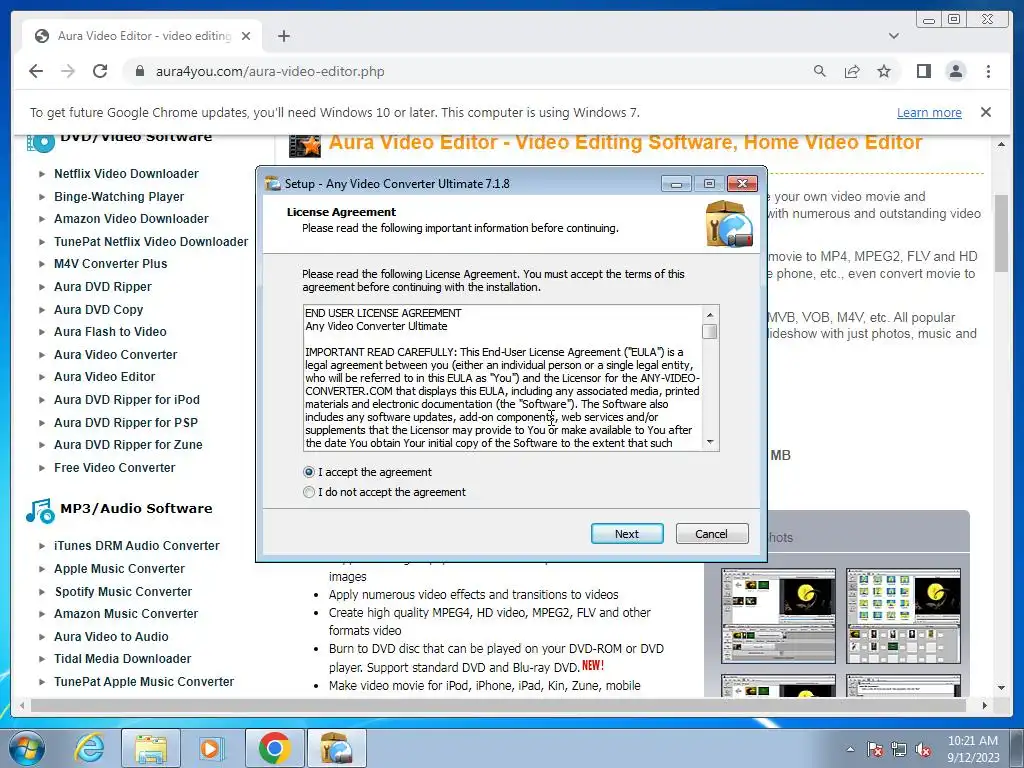Open Spotify Music Converter link
The height and width of the screenshot is (768, 1024).
click(123, 592)
